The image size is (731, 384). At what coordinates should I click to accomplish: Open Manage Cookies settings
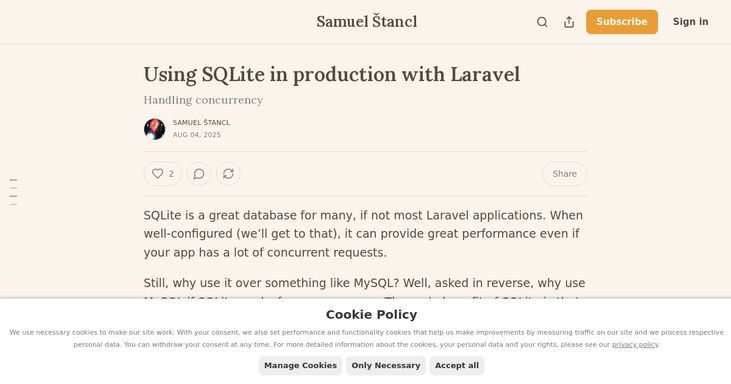coord(300,365)
